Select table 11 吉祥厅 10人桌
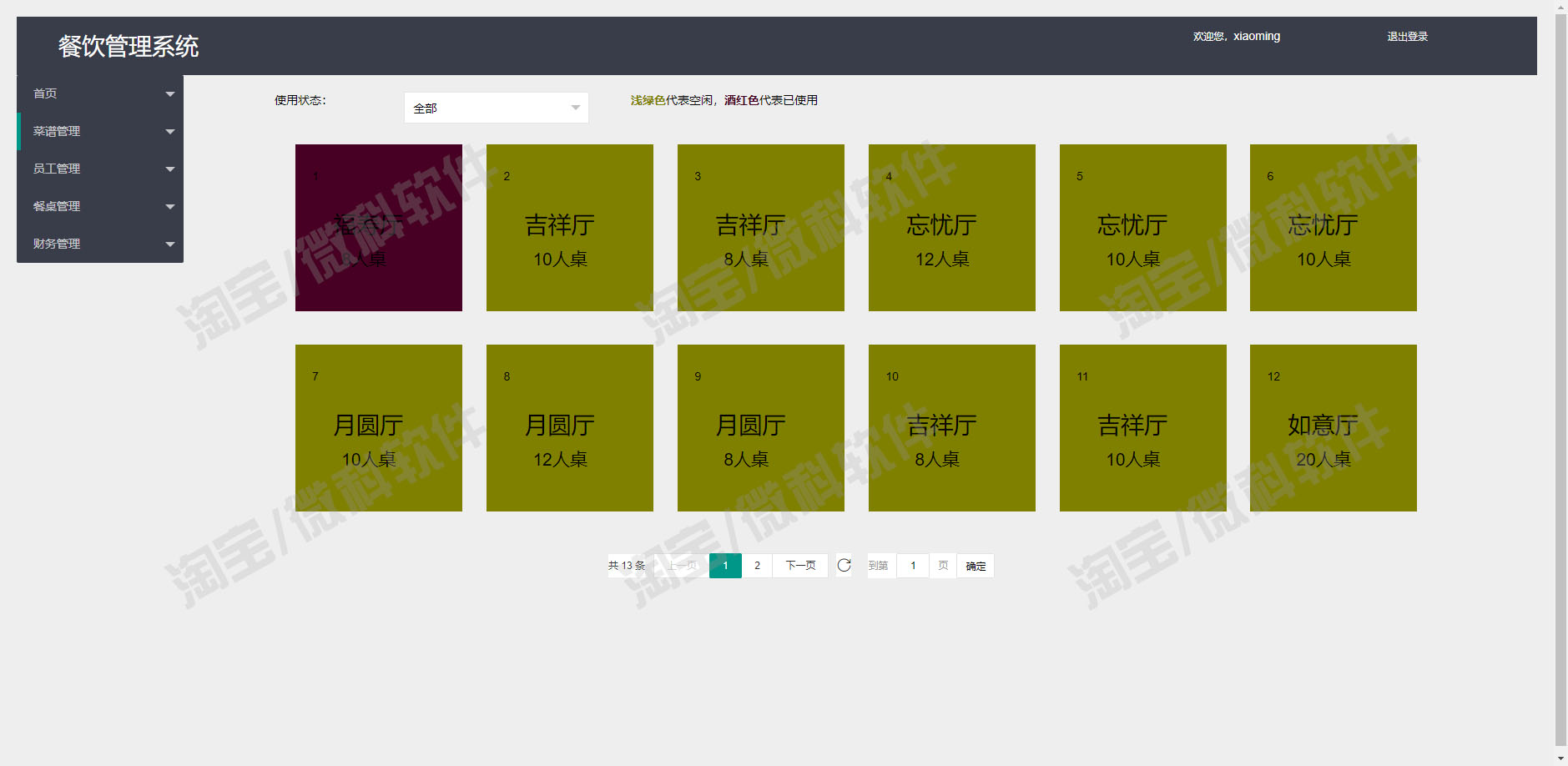 click(x=1143, y=428)
